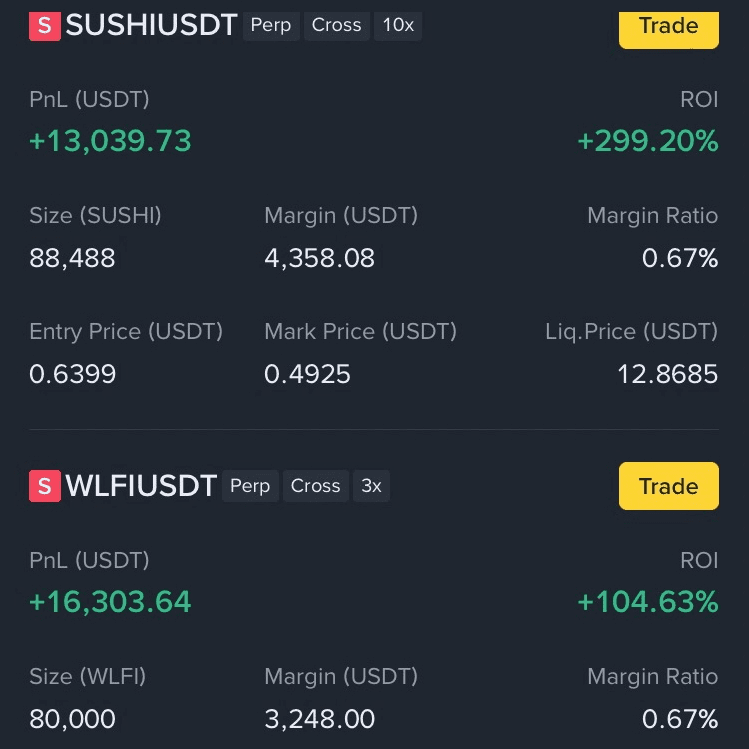Tap the SUSHIUSDT Perp tag

click(271, 25)
